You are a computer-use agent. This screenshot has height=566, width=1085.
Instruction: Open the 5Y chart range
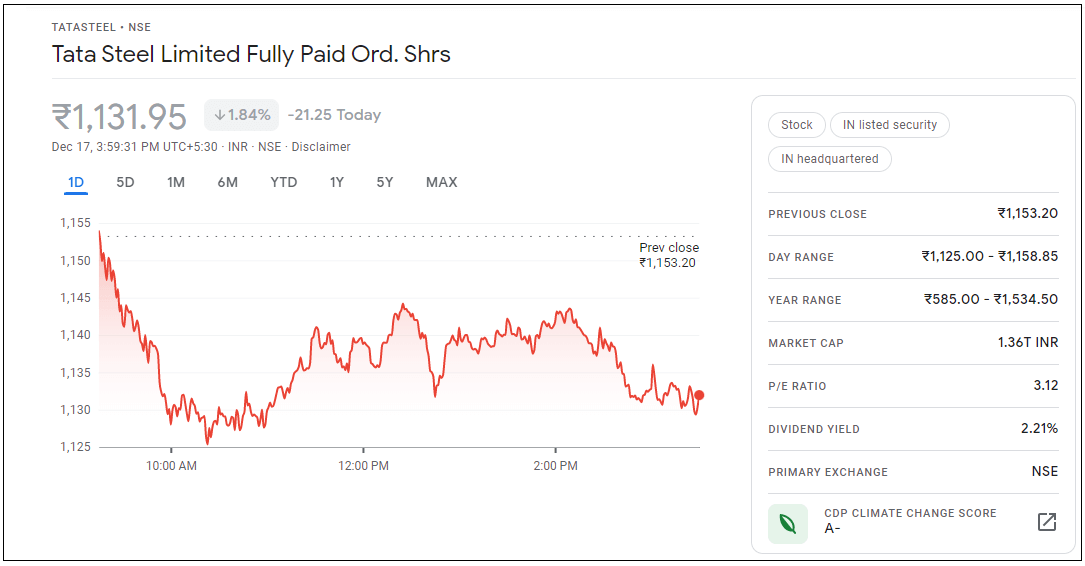(385, 182)
